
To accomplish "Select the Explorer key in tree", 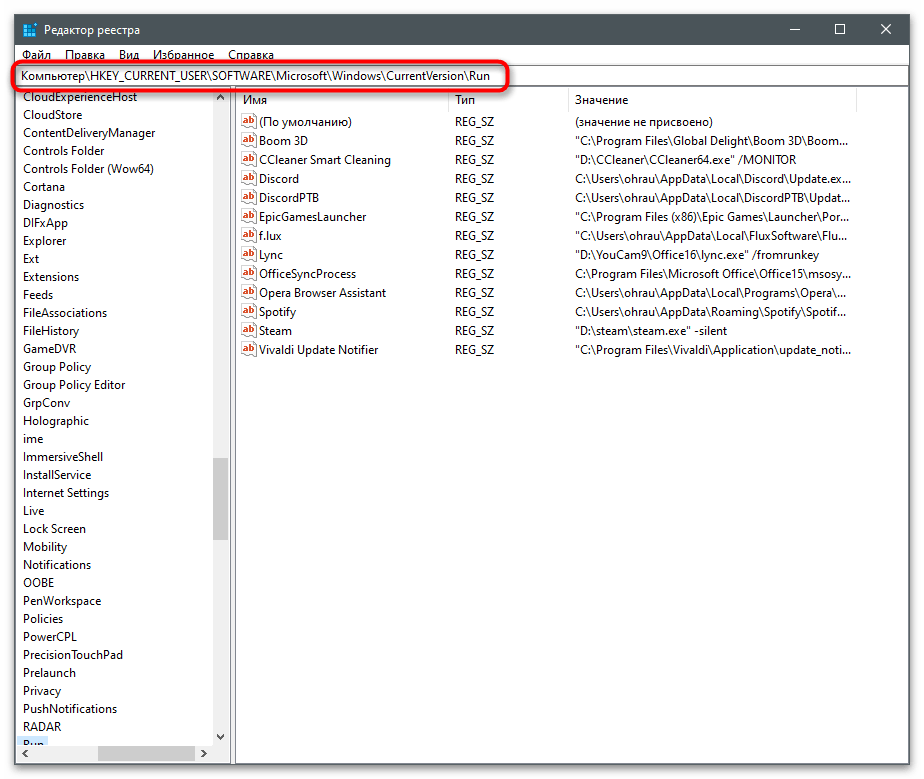I will coord(45,241).
